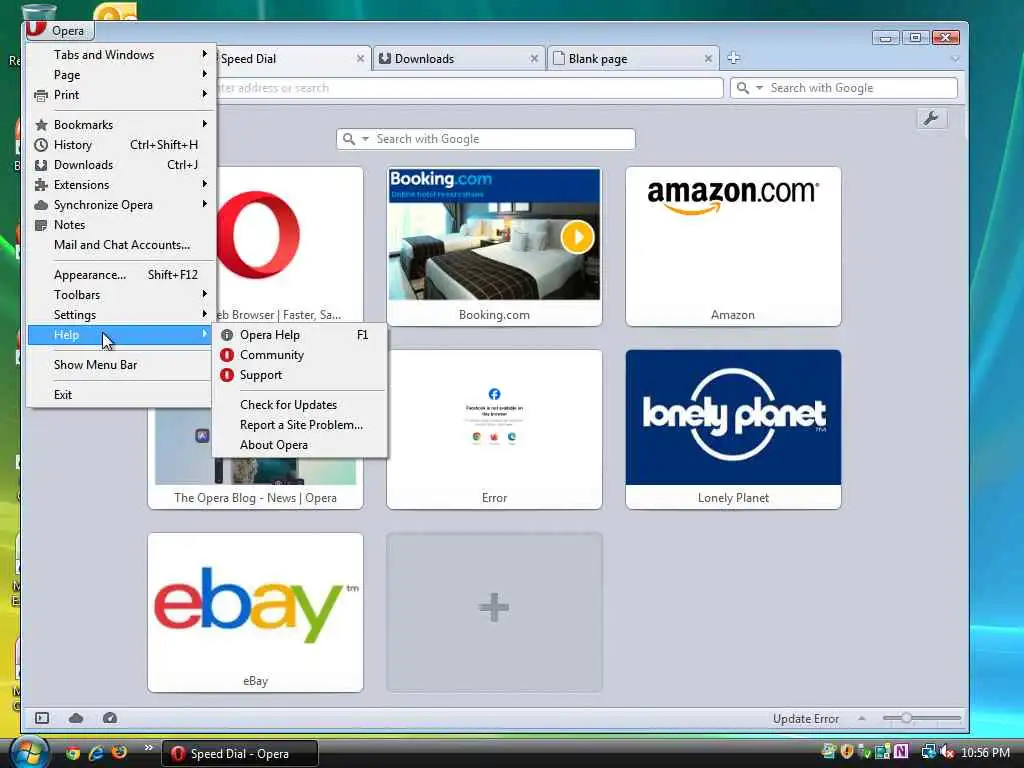Click the info icon beside Opera Help
Image resolution: width=1024 pixels, height=768 pixels.
click(x=227, y=335)
